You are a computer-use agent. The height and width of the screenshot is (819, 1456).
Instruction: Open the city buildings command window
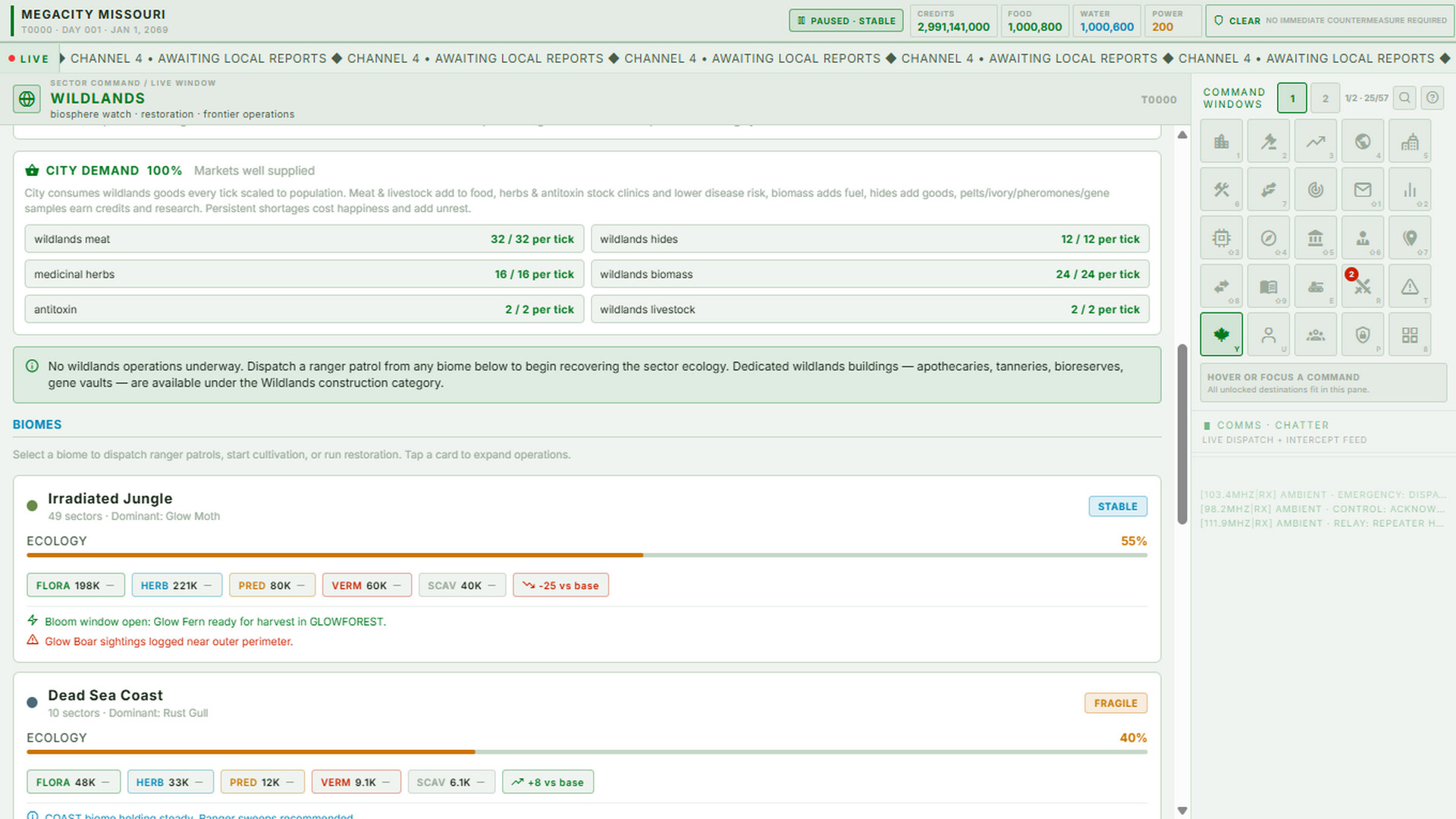1221,141
